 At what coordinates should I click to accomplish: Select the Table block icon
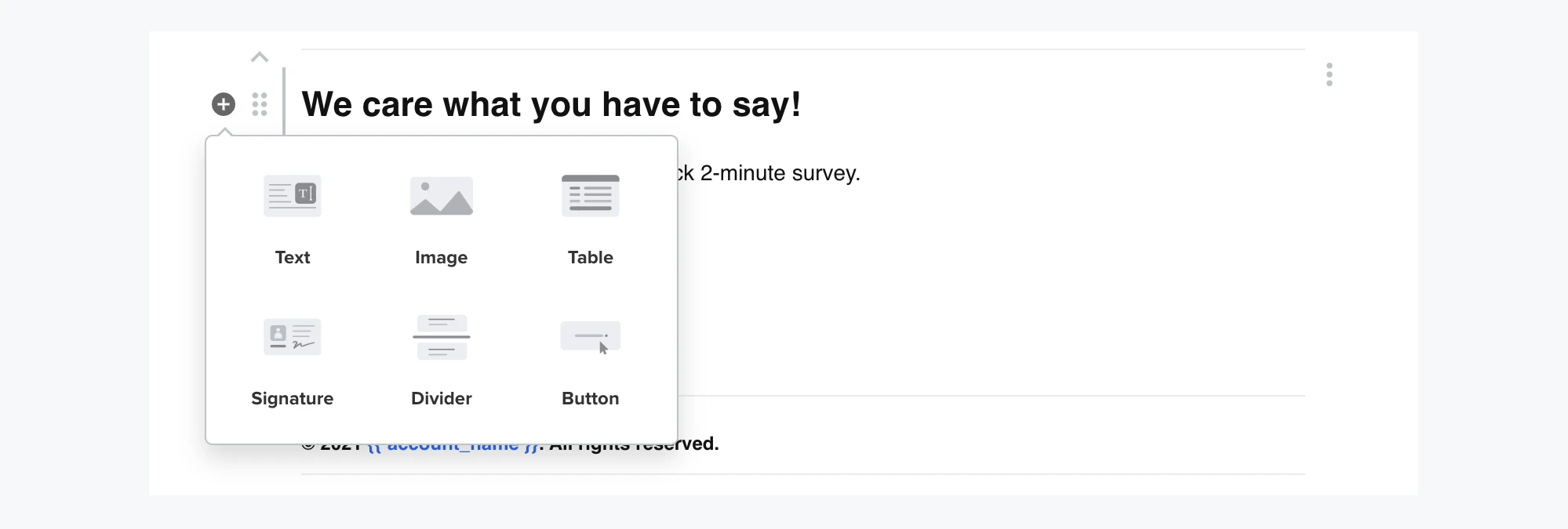tap(591, 195)
